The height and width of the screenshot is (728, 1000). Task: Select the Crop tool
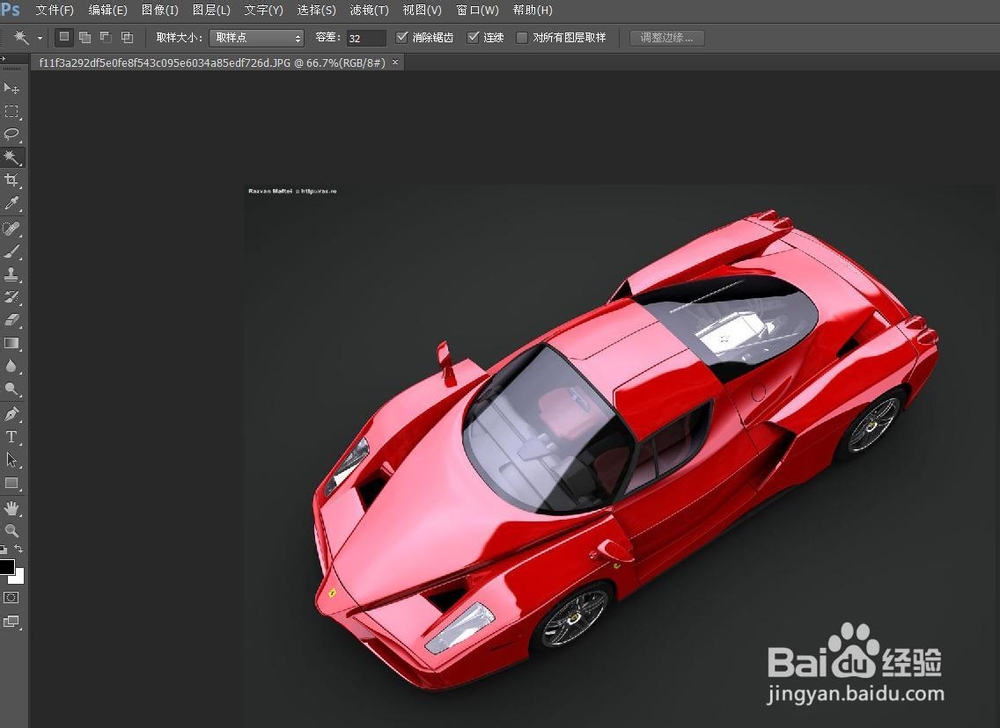pyautogui.click(x=11, y=180)
